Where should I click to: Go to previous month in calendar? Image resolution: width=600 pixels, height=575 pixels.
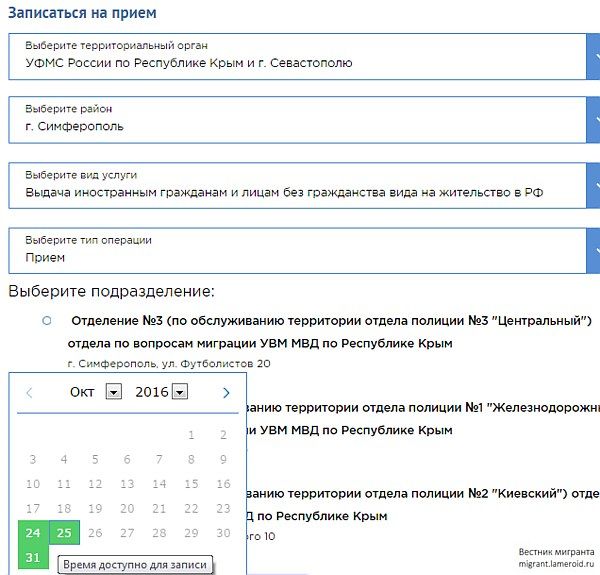pyautogui.click(x=29, y=393)
